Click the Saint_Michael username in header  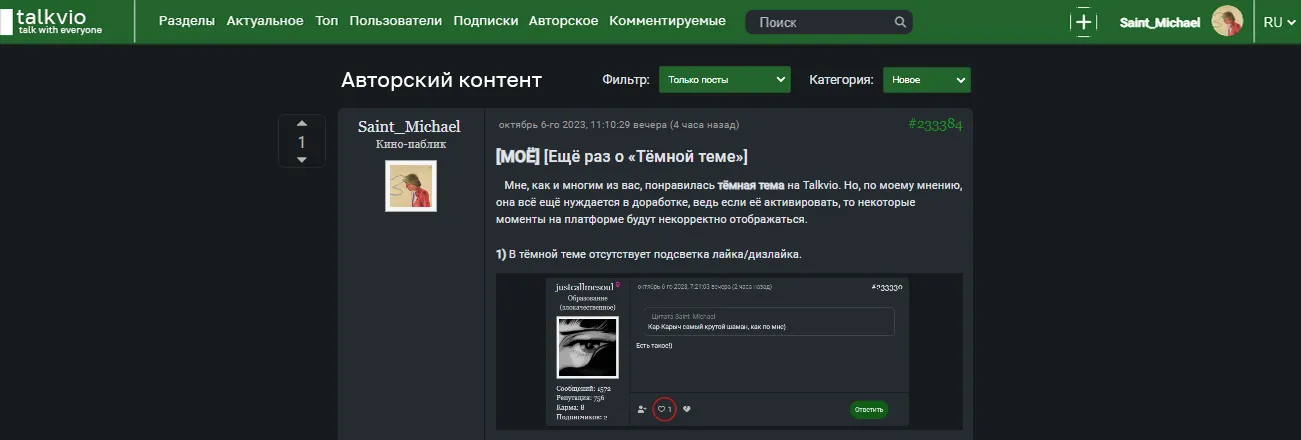click(x=1160, y=22)
